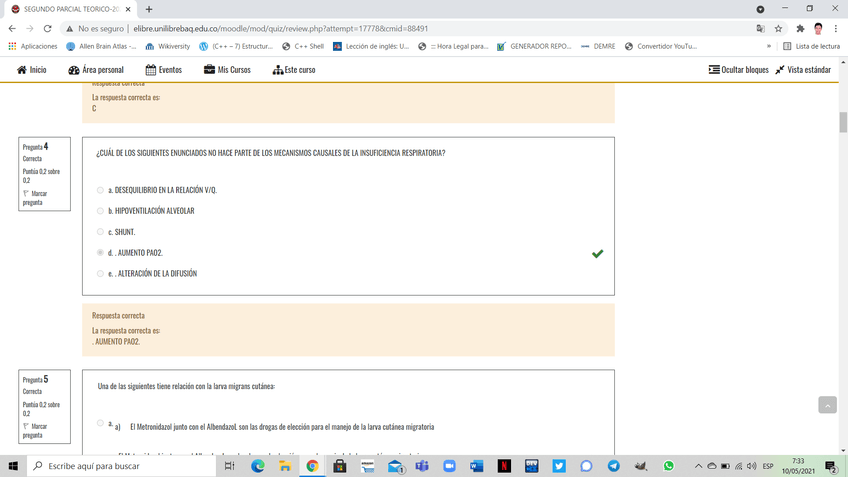Image resolution: width=848 pixels, height=477 pixels.
Task: Open Aplicaciones bookmarks shortcut
Action: coord(33,47)
